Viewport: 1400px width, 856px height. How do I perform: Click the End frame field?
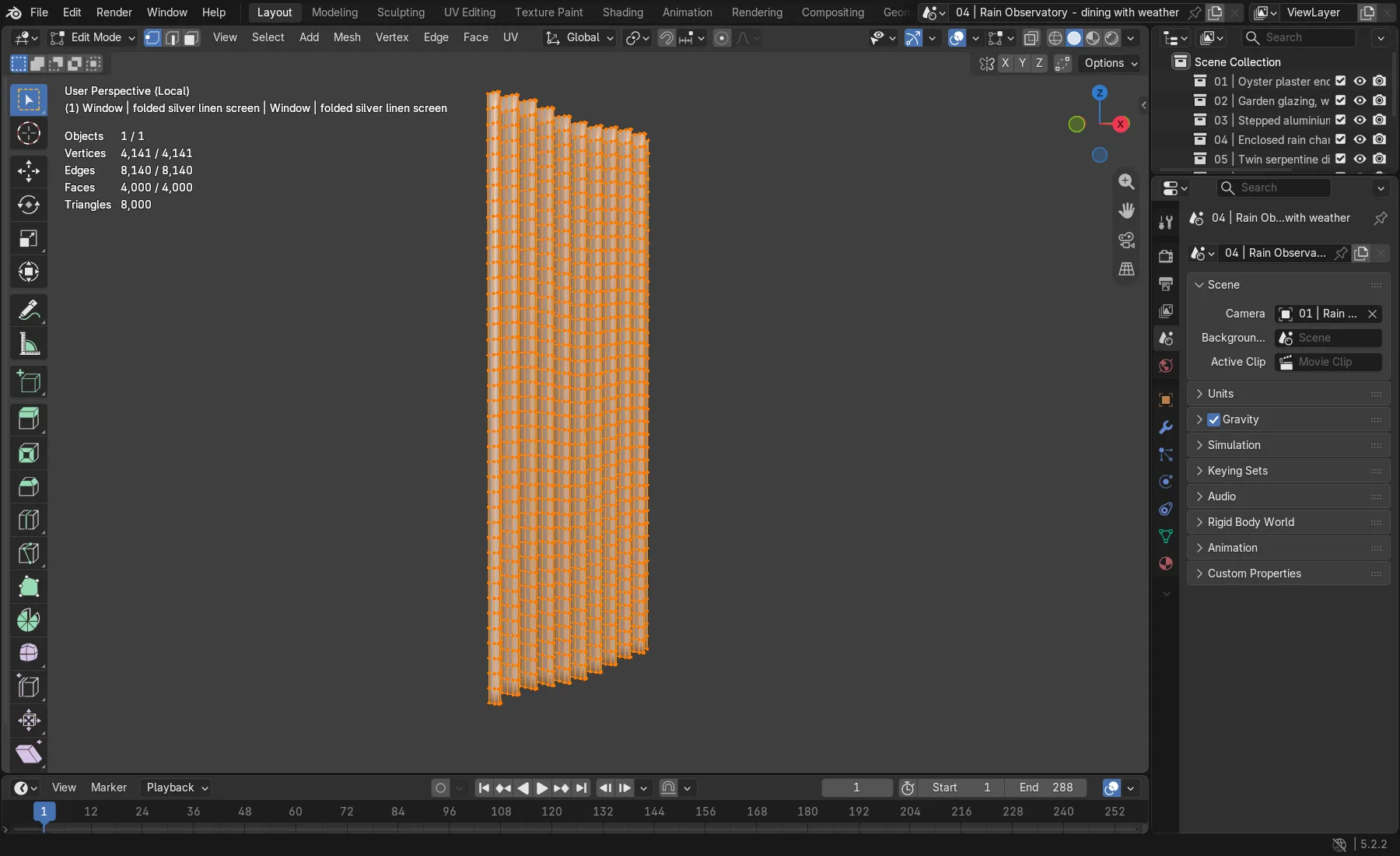(1046, 788)
